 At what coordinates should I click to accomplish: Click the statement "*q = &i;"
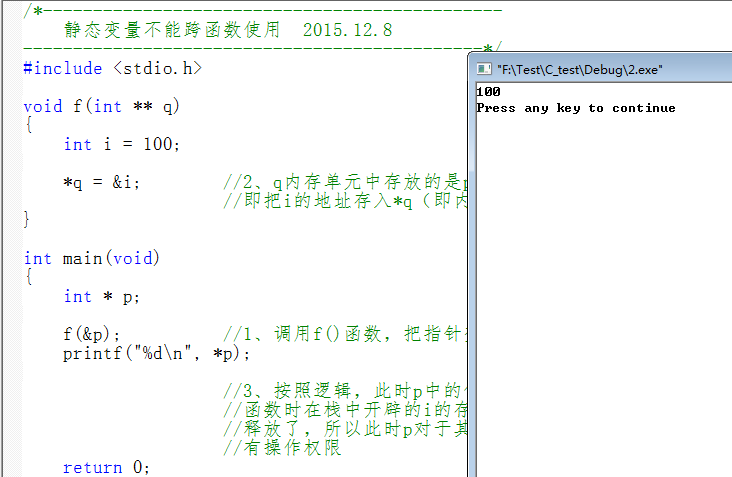tap(102, 182)
